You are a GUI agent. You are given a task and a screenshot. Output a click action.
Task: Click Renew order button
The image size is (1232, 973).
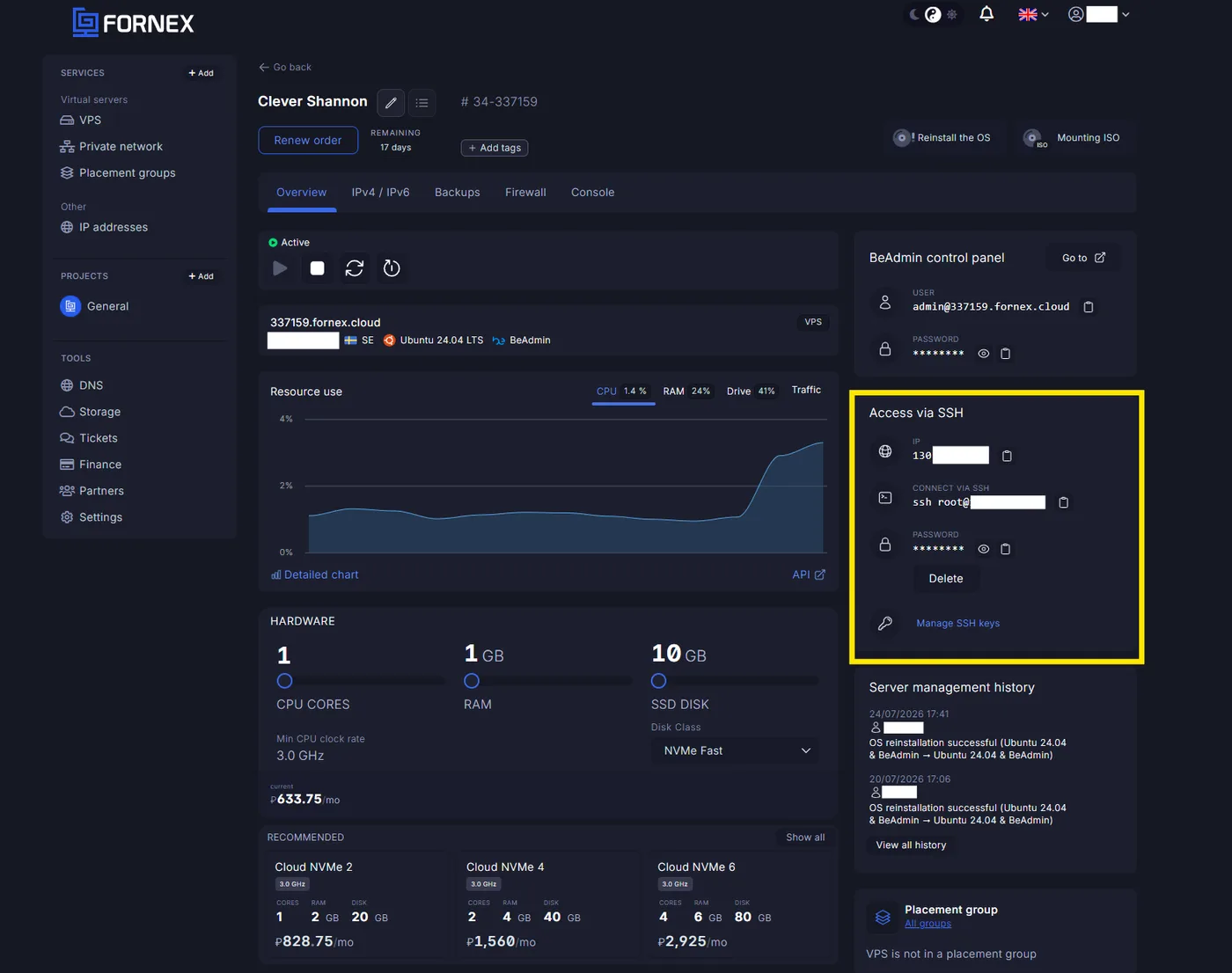point(308,140)
